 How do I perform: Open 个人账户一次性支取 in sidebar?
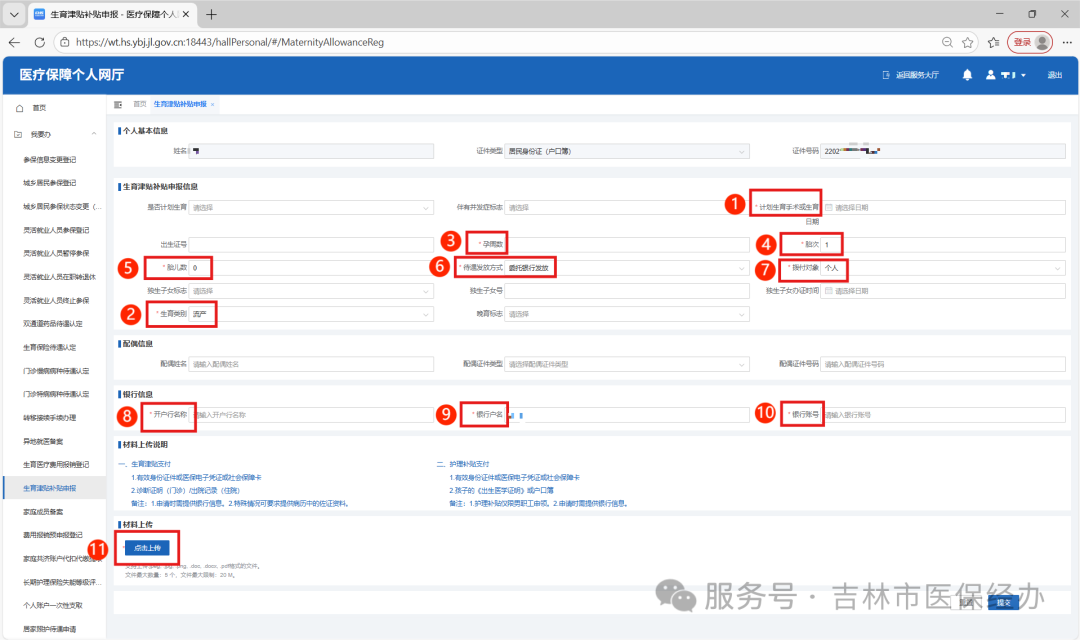pyautogui.click(x=53, y=606)
